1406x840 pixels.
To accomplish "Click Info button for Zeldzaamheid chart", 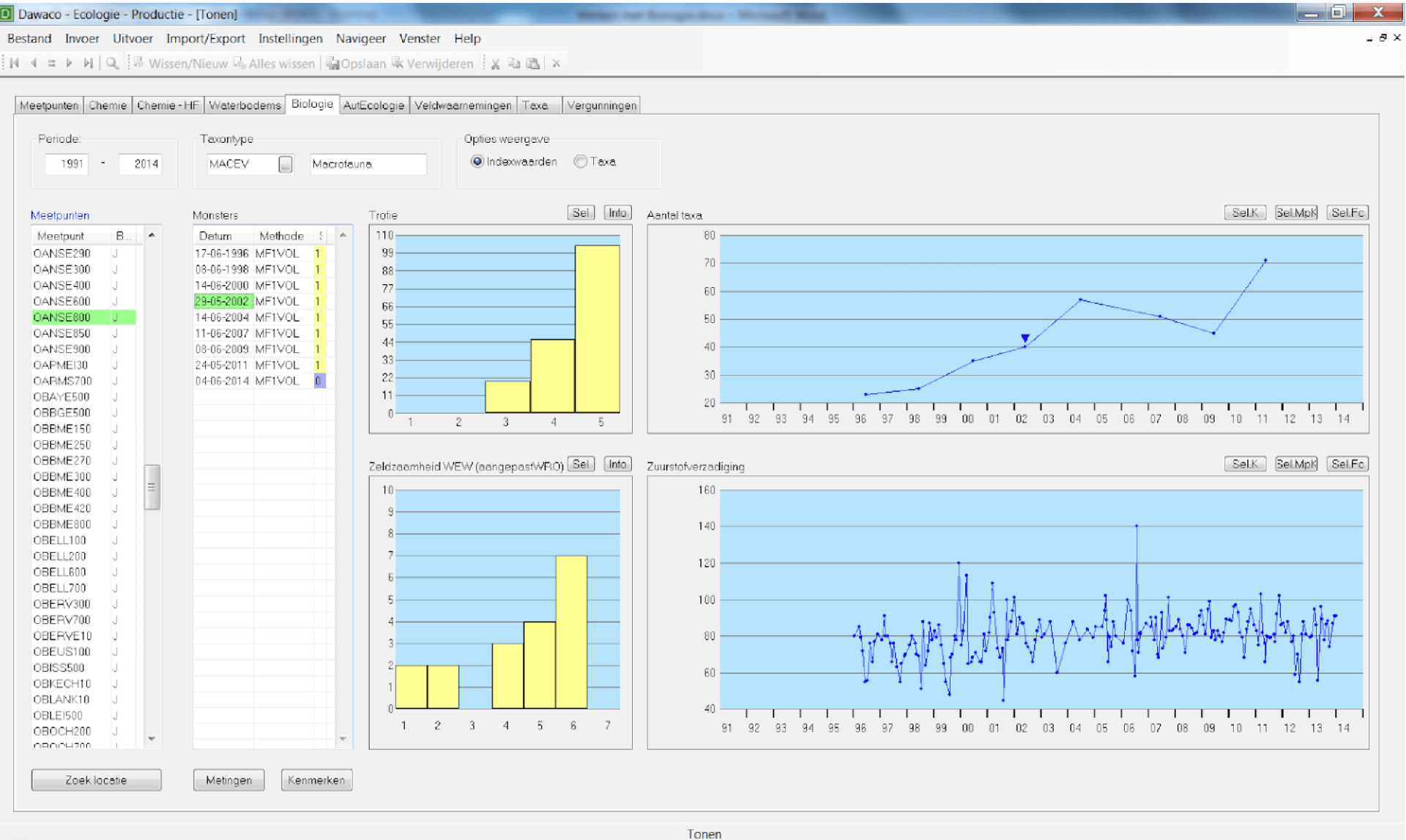I will [617, 464].
